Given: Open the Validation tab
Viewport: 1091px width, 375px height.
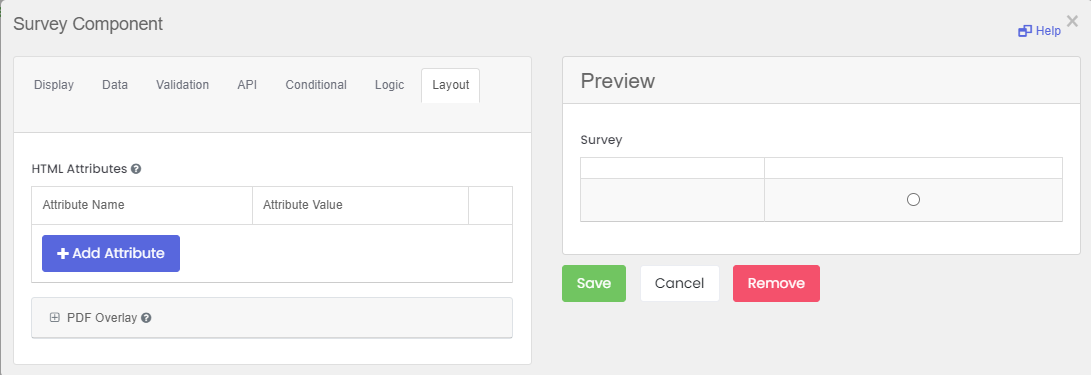Looking at the screenshot, I should (182, 85).
